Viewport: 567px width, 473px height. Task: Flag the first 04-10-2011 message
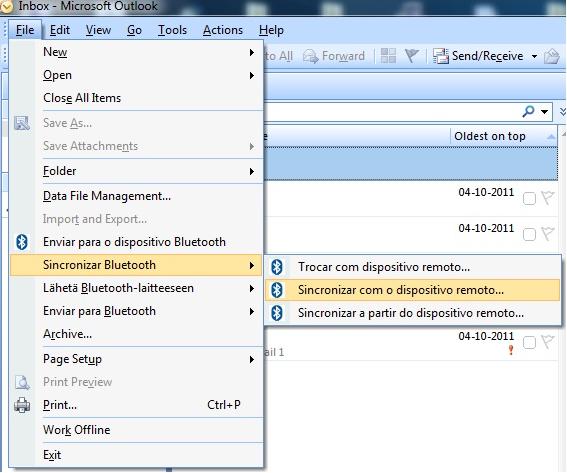(547, 198)
